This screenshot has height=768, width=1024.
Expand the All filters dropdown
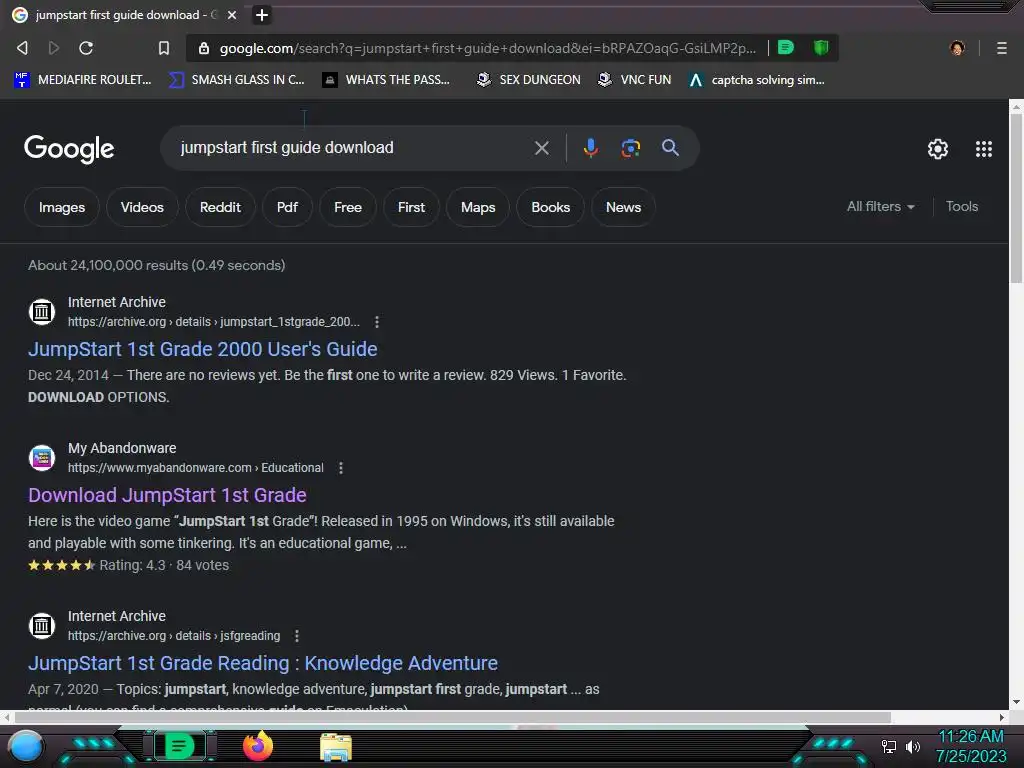pos(880,206)
